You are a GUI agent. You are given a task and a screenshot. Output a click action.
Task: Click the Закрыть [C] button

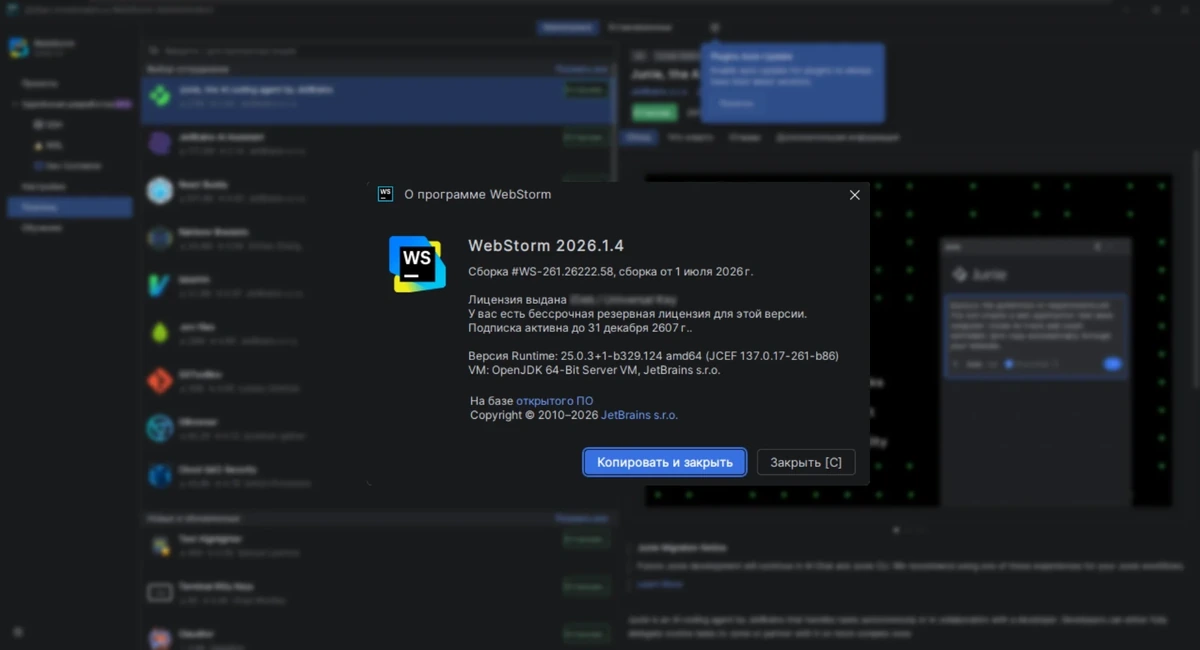[x=806, y=462]
